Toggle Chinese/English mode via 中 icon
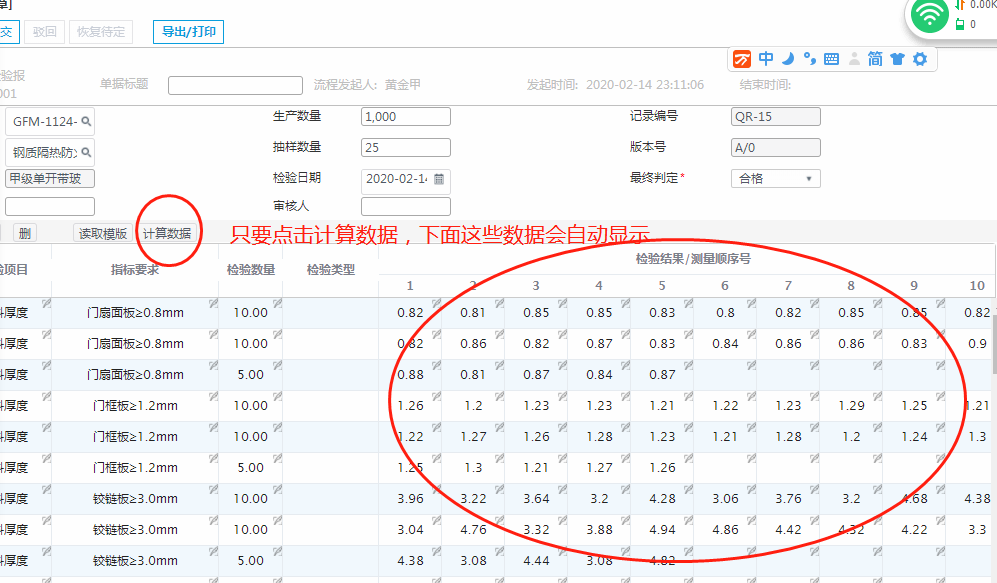The image size is (997, 583). [766, 59]
